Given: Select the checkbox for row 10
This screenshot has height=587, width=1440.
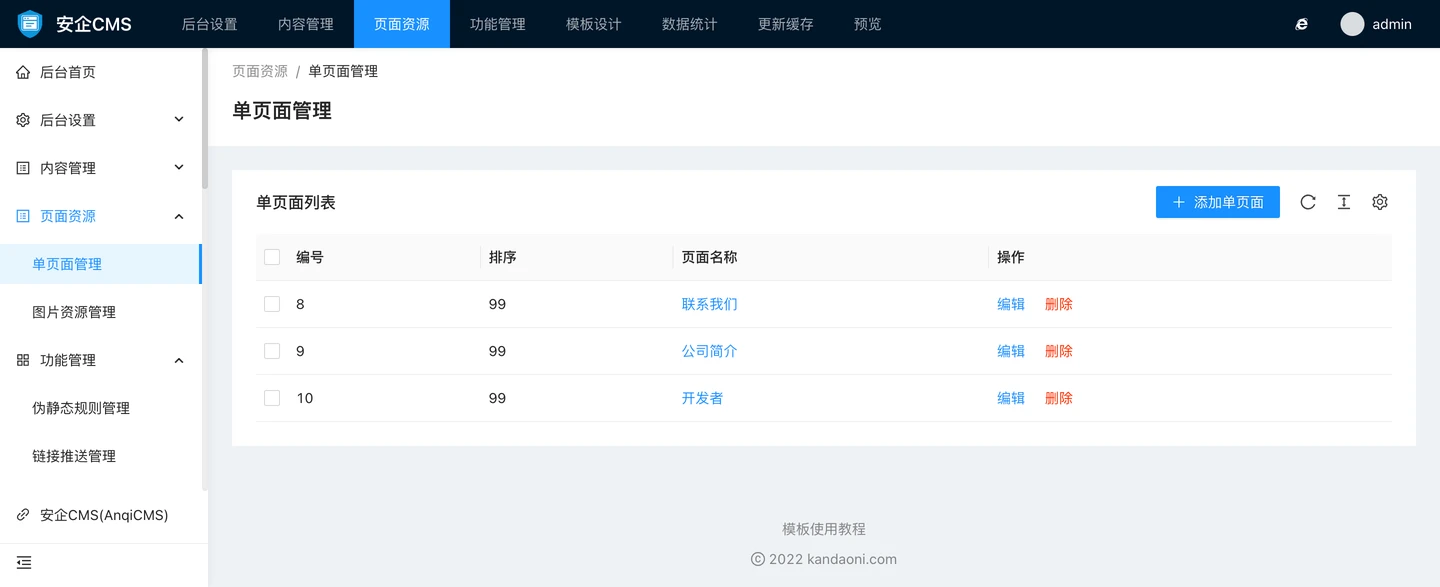Looking at the screenshot, I should click(x=272, y=398).
